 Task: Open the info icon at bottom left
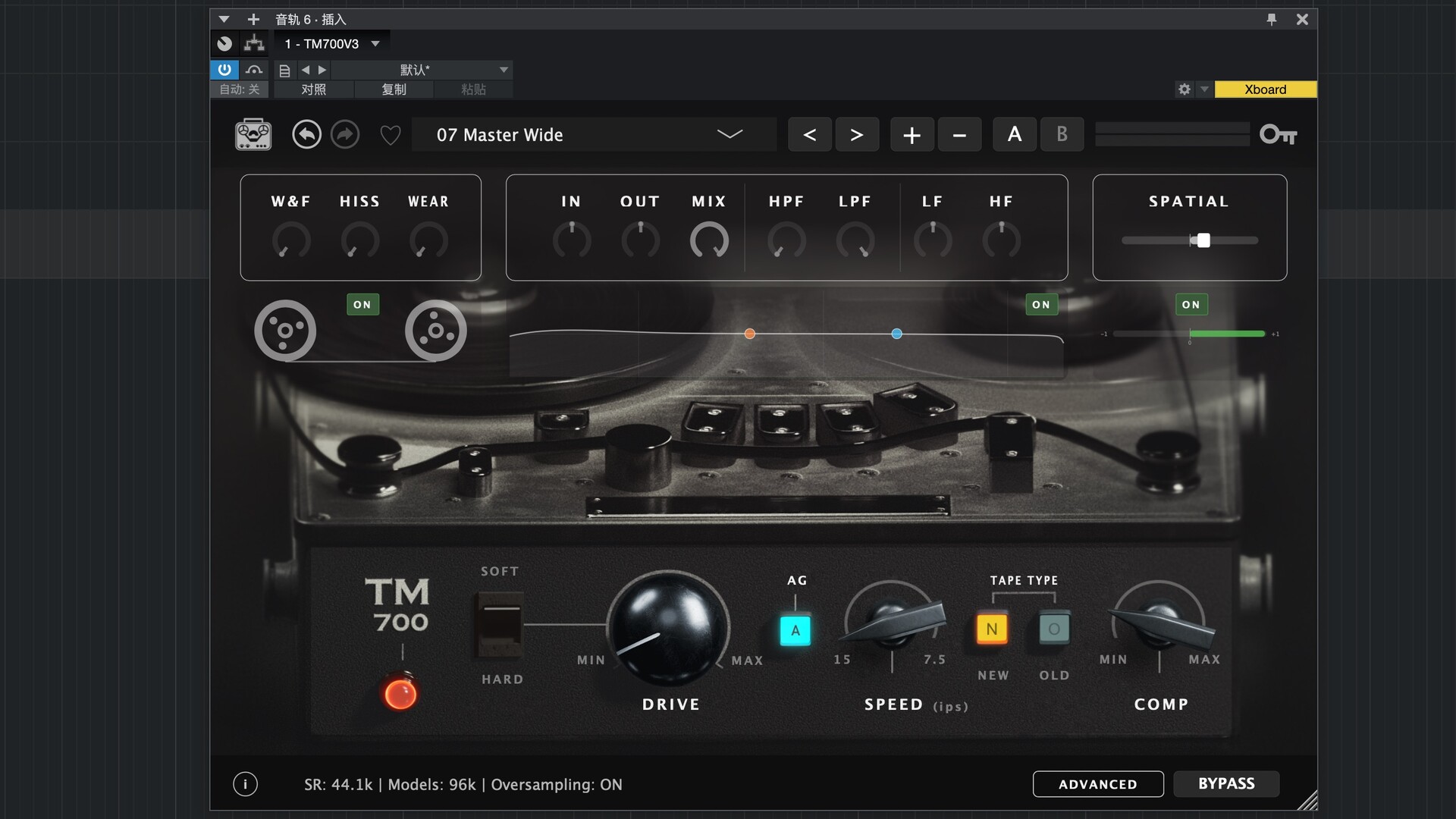click(x=245, y=783)
